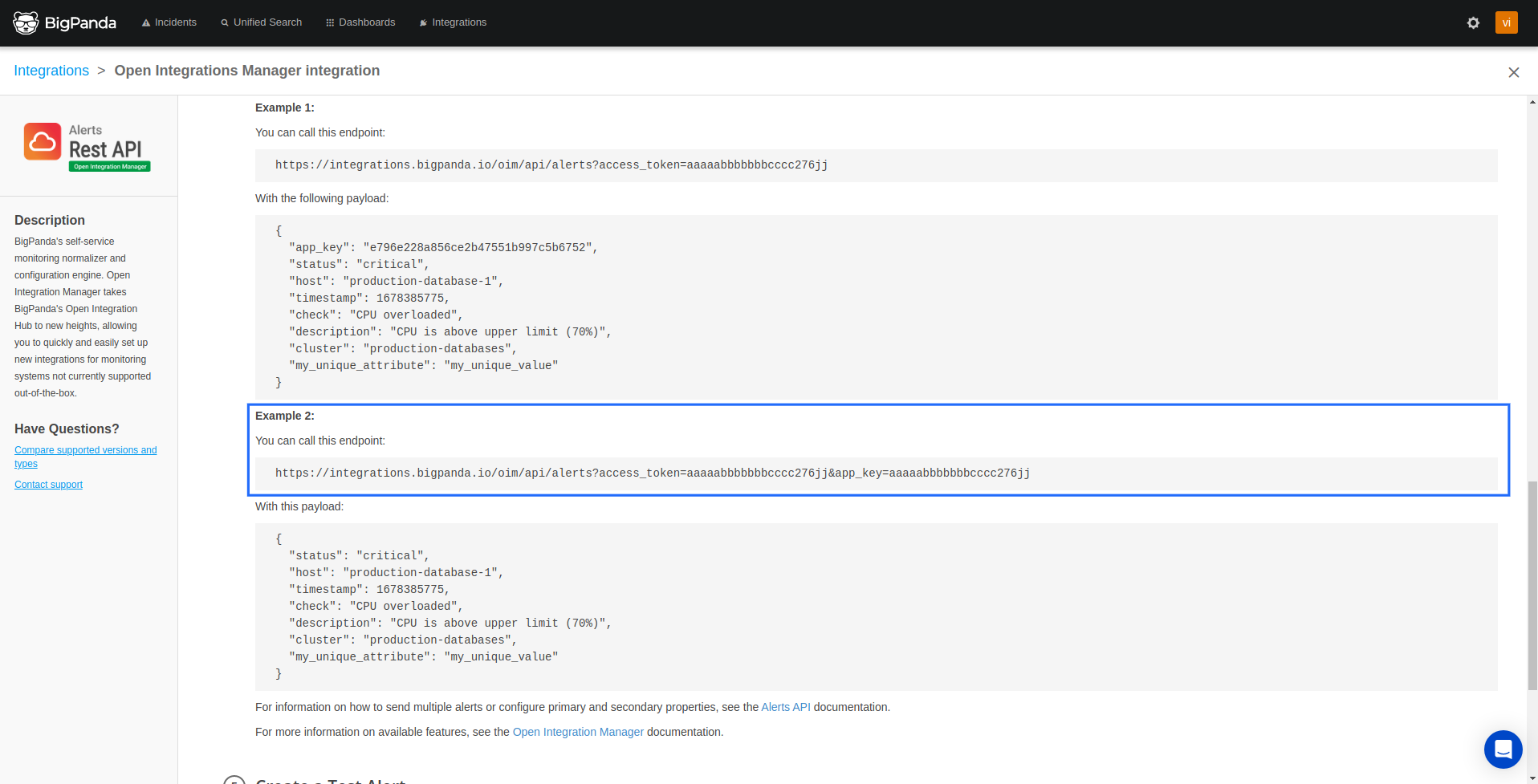Open the settings gear icon
The height and width of the screenshot is (784, 1538).
point(1473,22)
